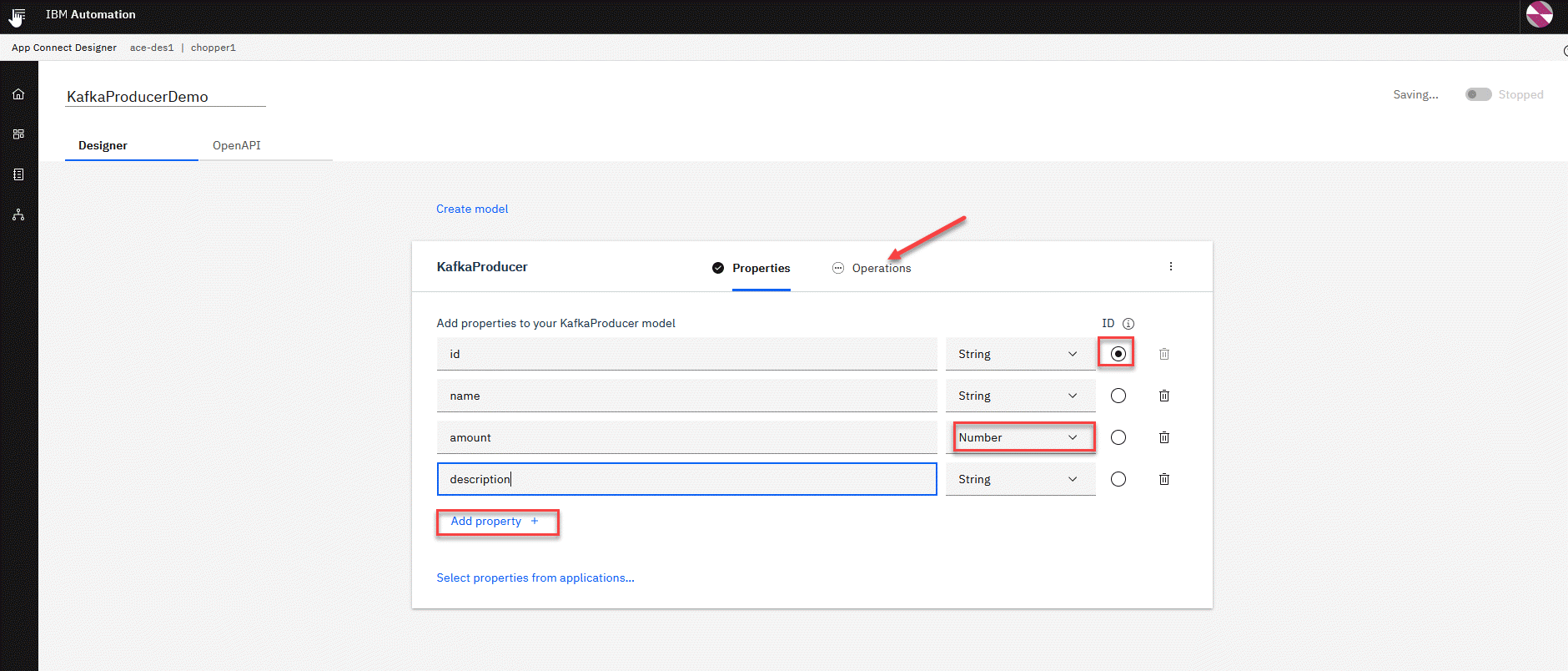The height and width of the screenshot is (671, 1568).
Task: Open the templates page icon in sidebar
Action: pyautogui.click(x=18, y=174)
